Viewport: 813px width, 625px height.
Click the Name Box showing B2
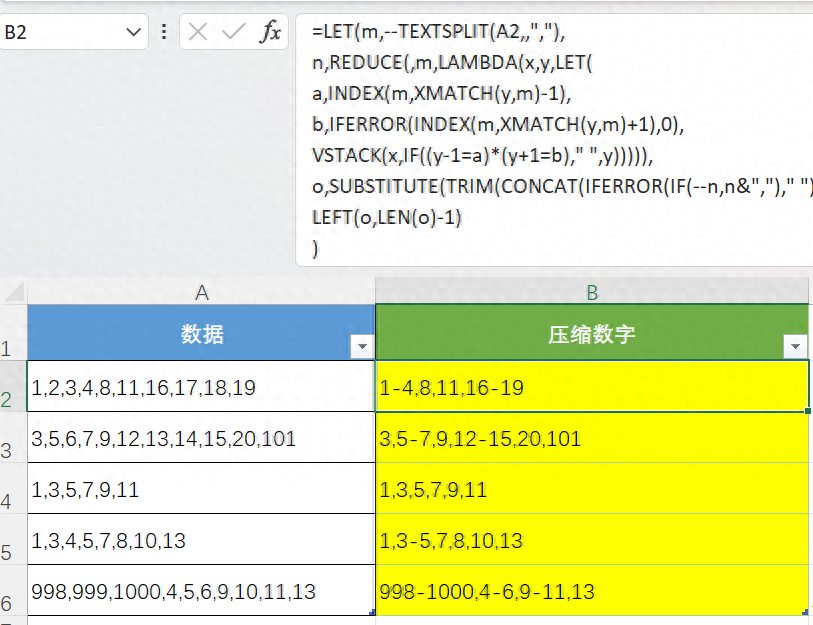[x=73, y=32]
